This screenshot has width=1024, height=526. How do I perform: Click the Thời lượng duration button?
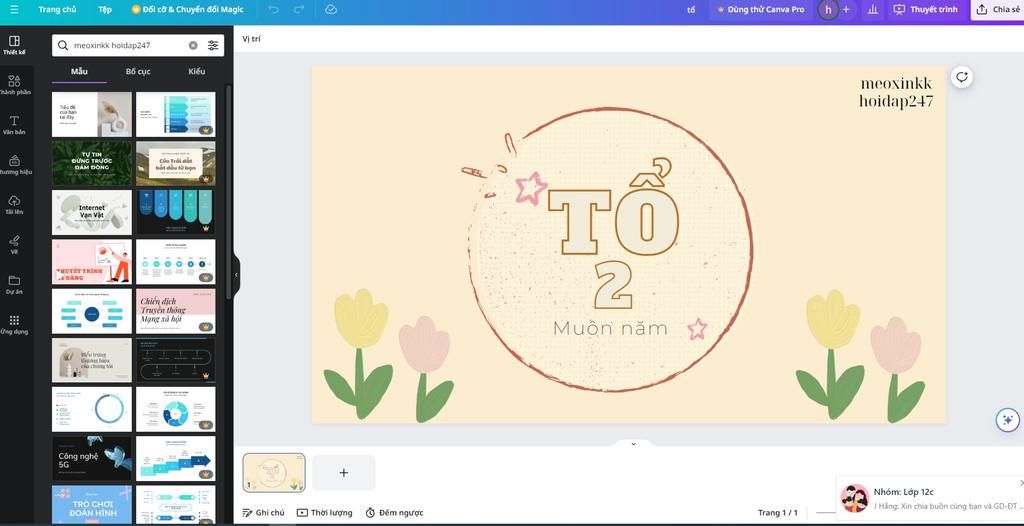pyautogui.click(x=325, y=513)
